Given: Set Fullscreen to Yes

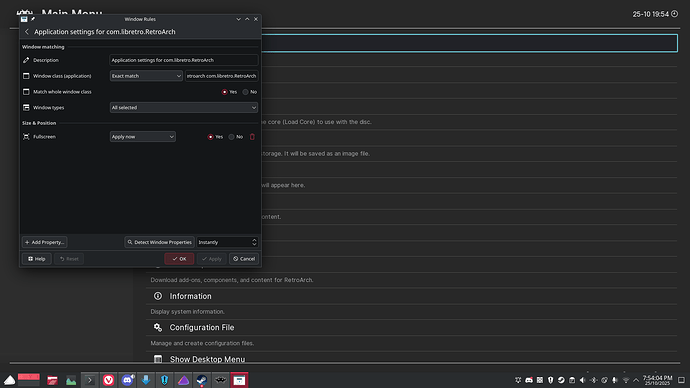Looking at the screenshot, I should pos(210,137).
